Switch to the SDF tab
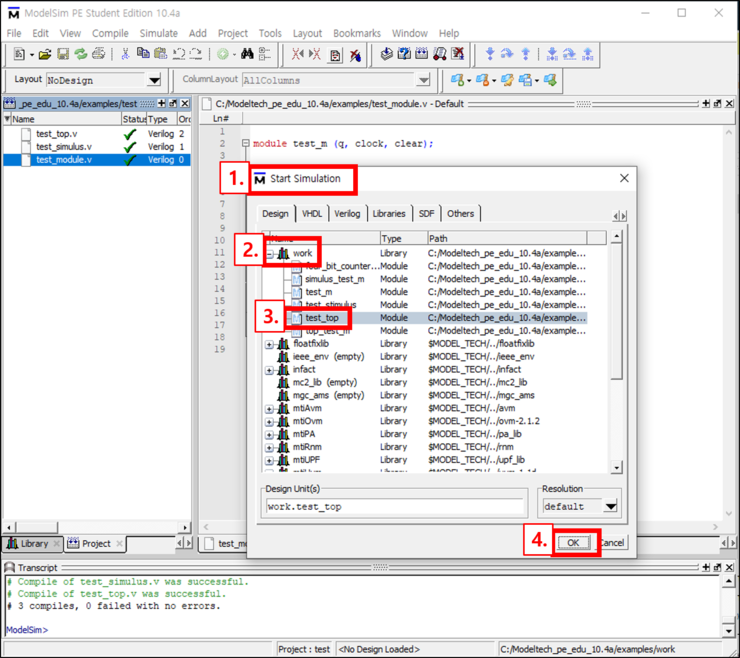740x658 pixels. (x=426, y=214)
